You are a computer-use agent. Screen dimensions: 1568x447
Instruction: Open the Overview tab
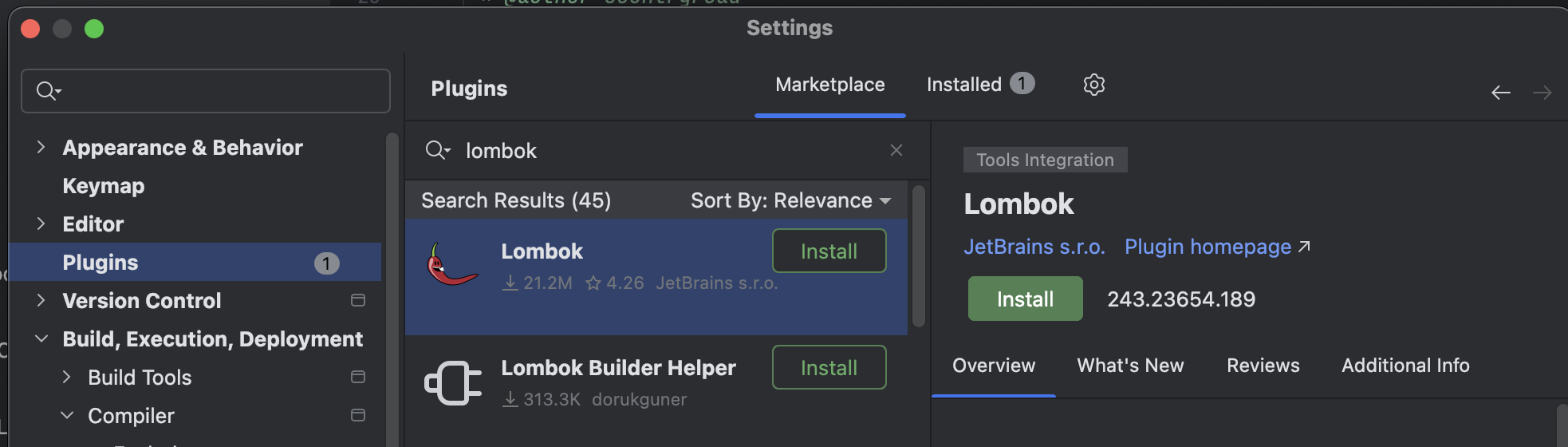pos(994,366)
